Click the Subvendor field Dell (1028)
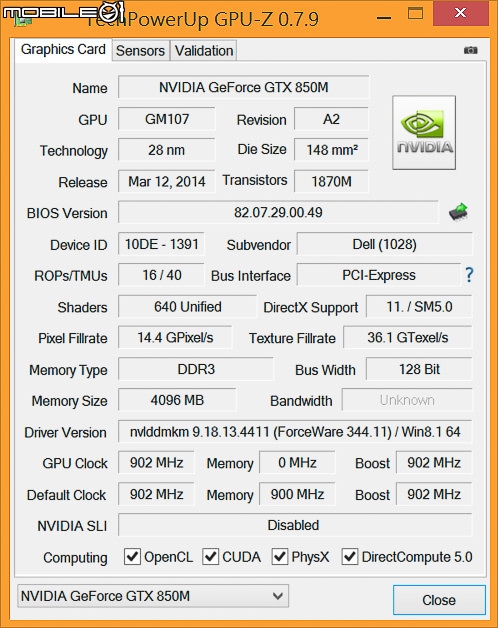 tap(385, 244)
